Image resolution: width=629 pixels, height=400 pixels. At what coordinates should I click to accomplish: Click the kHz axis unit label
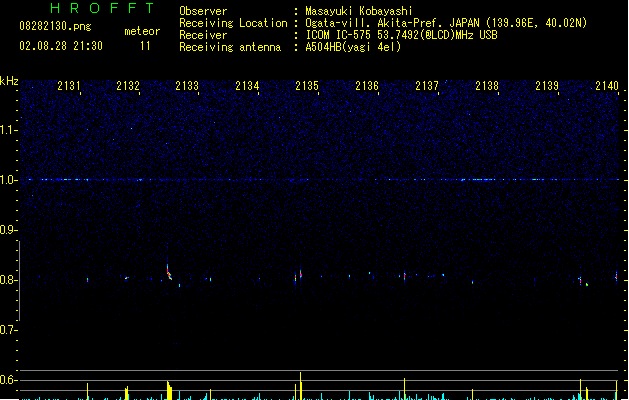[9, 81]
